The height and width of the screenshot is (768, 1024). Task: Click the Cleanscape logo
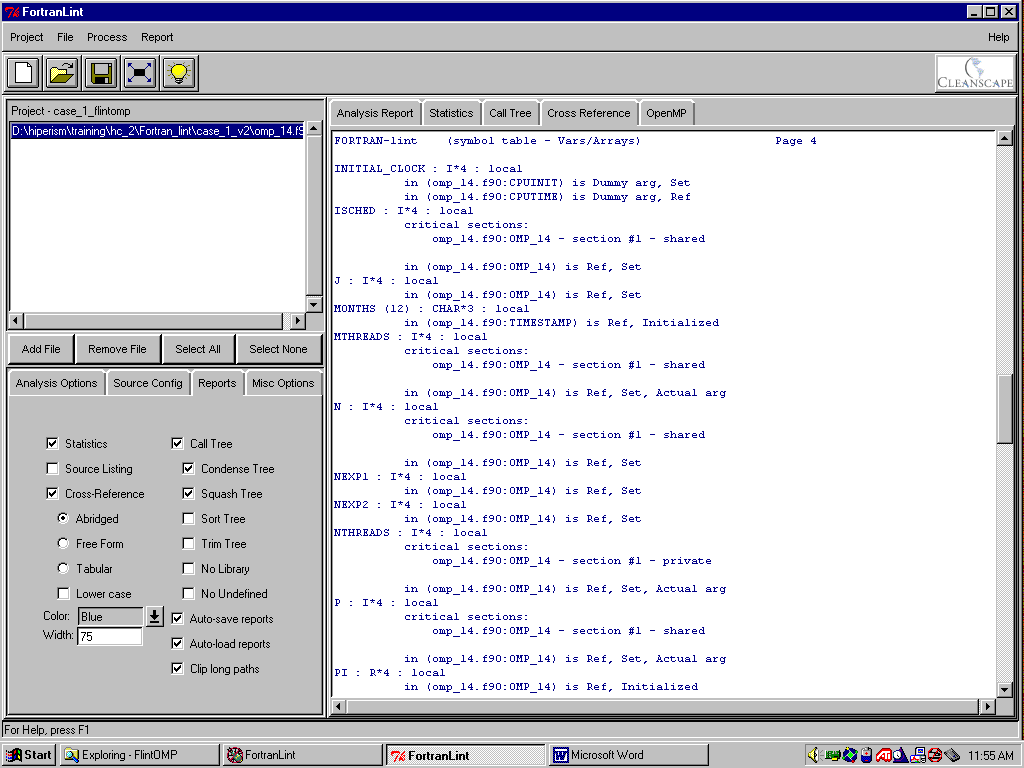click(x=975, y=73)
